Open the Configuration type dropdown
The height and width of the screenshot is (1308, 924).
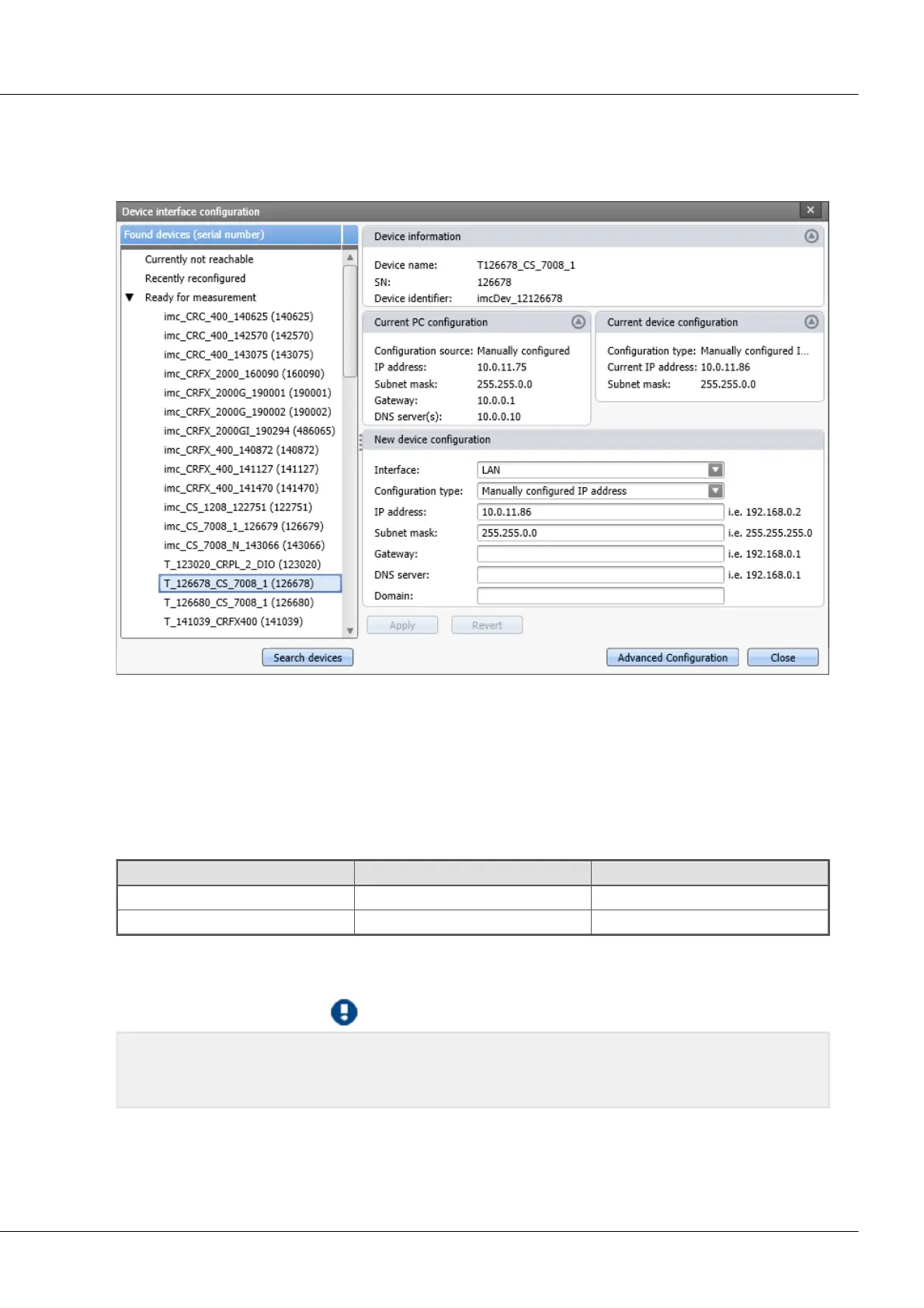point(715,491)
